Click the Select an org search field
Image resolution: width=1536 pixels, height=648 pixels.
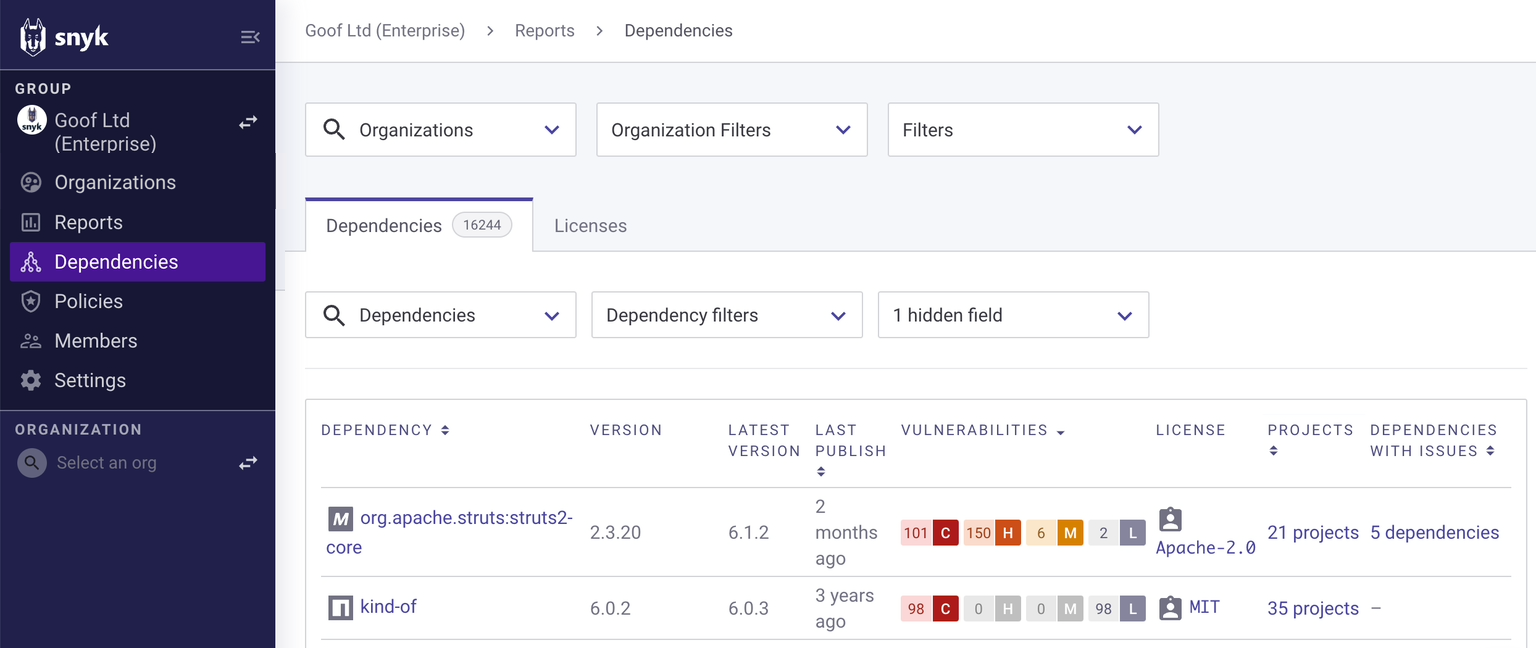click(x=106, y=463)
